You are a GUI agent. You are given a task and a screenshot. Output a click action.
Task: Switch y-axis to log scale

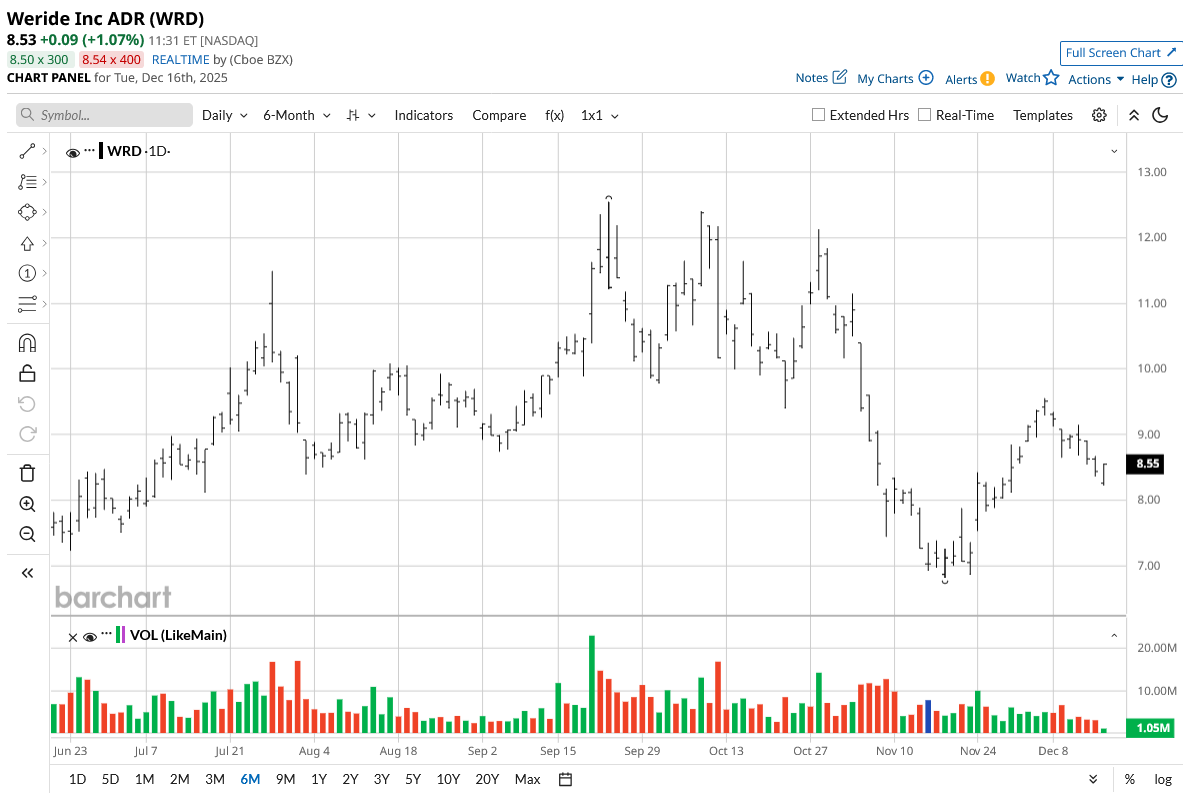(x=1163, y=779)
